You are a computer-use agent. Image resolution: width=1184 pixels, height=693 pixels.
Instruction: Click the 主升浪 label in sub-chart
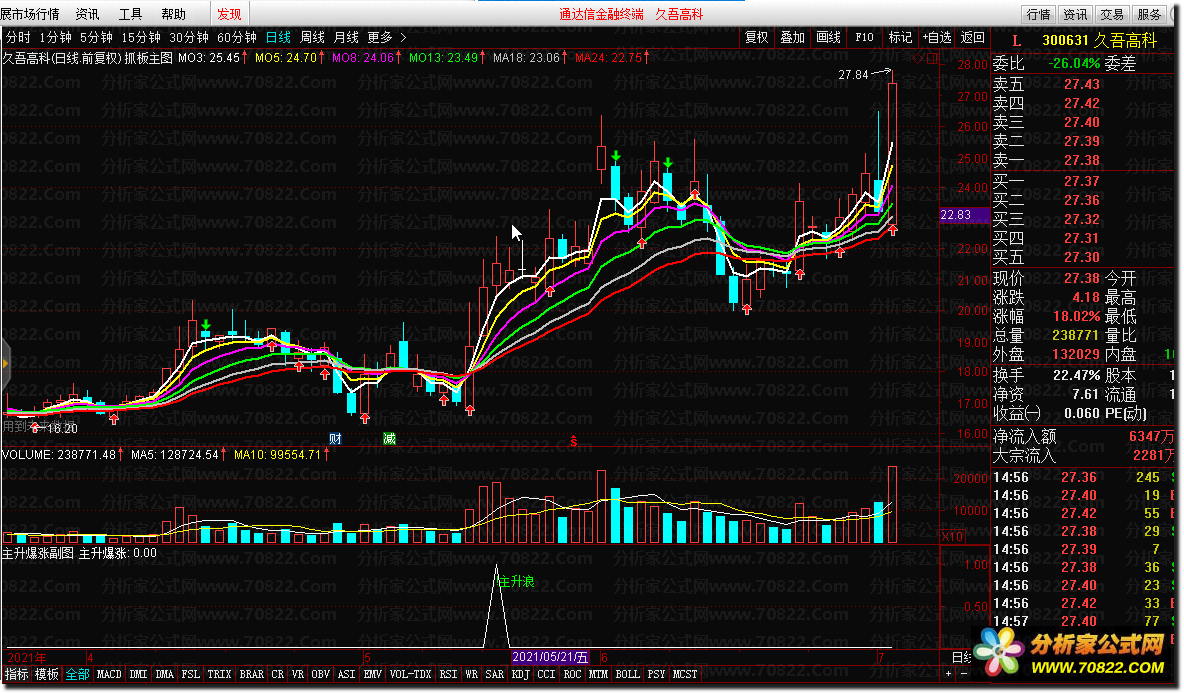(516, 581)
